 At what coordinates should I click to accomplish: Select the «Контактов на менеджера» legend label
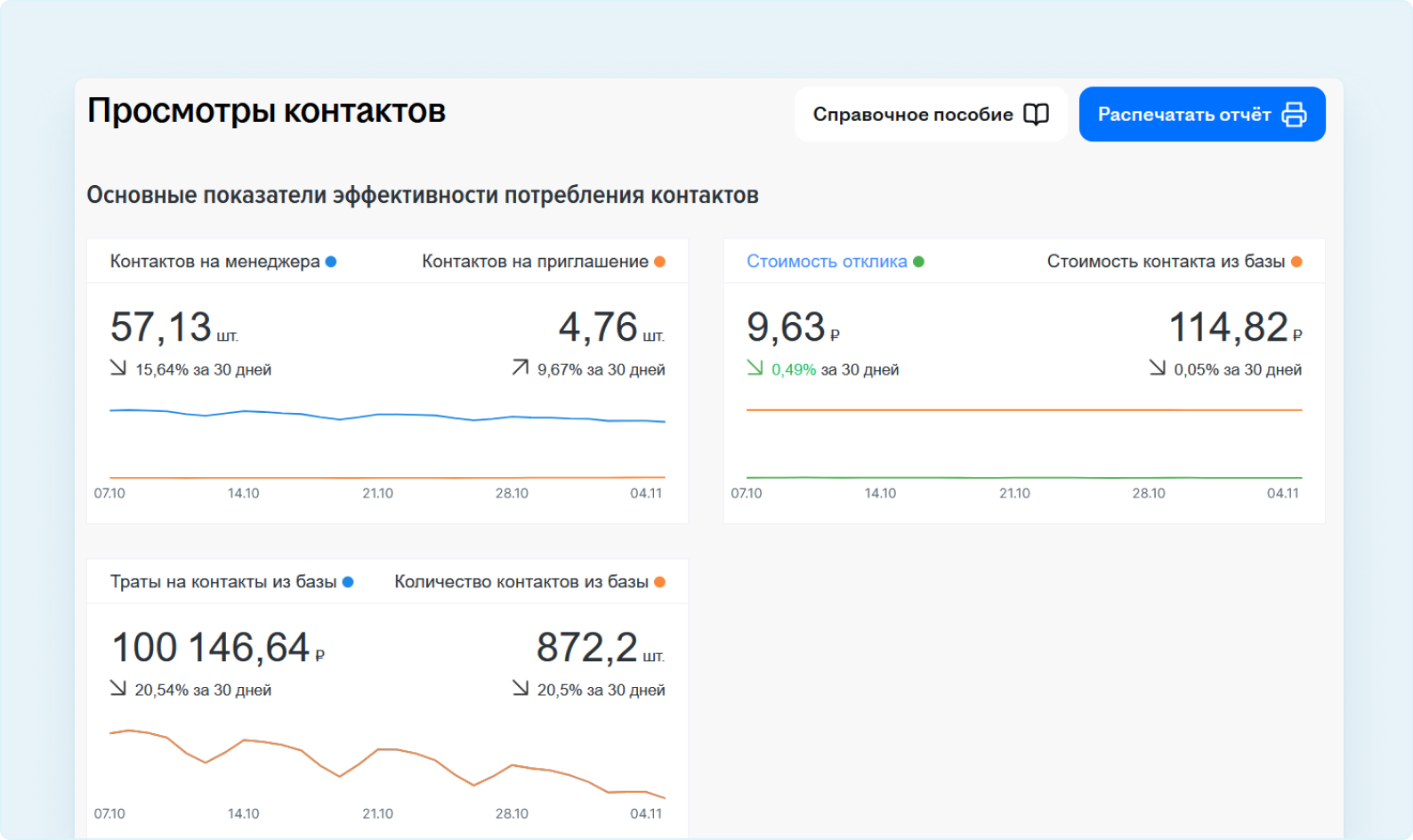[214, 262]
